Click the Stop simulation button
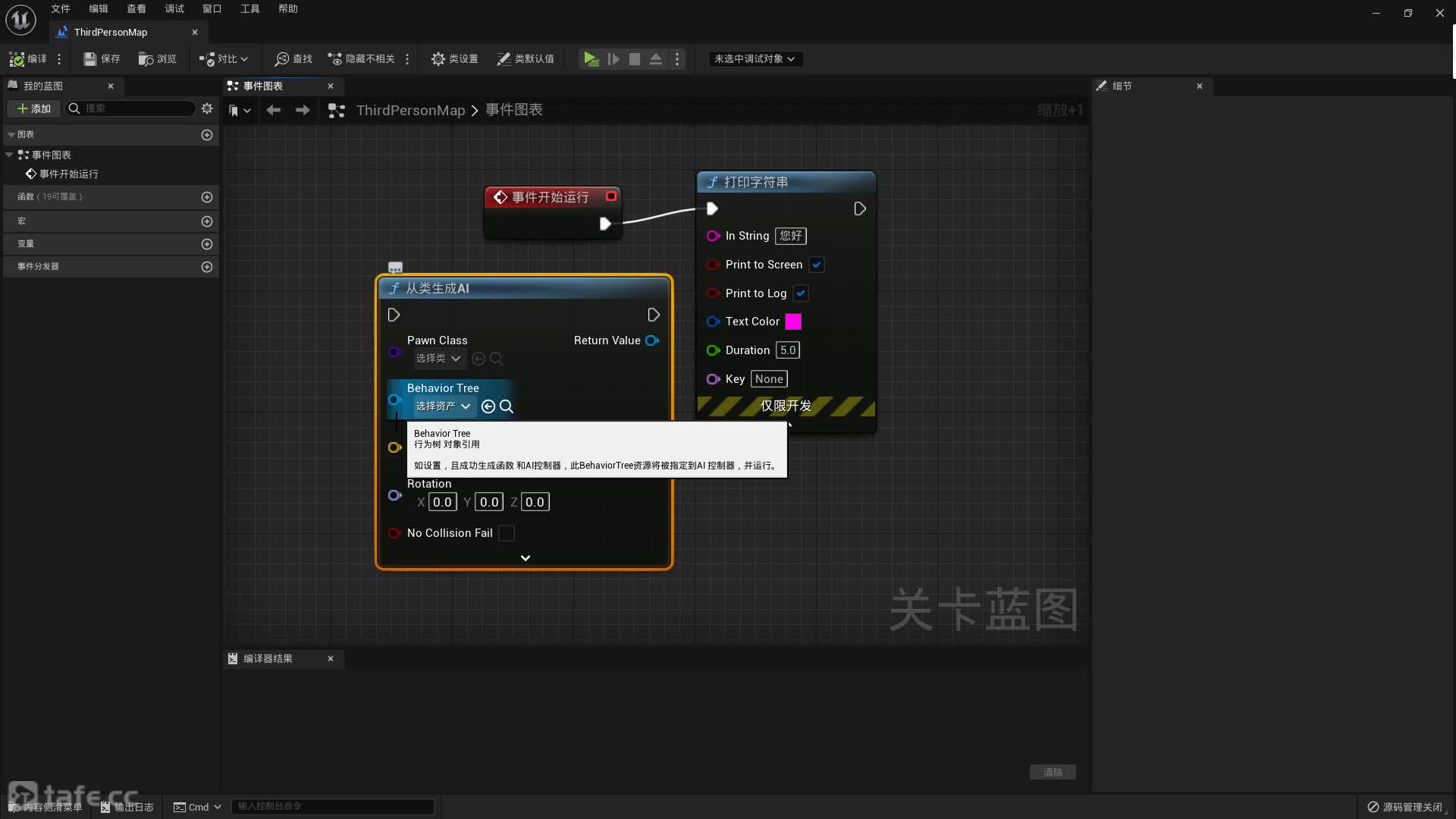Viewport: 1456px width, 819px height. click(635, 58)
